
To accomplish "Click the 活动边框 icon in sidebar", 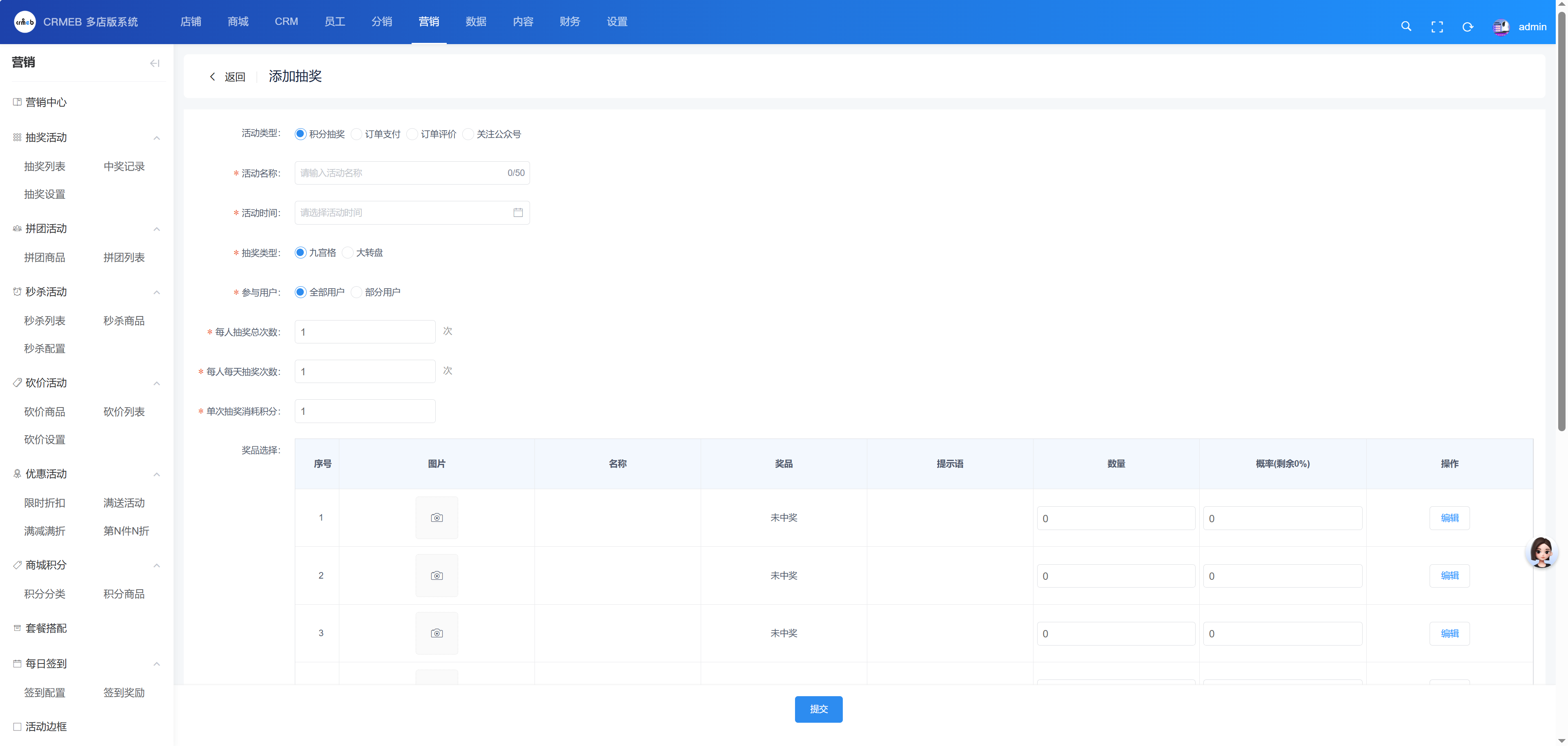I will pos(17,726).
